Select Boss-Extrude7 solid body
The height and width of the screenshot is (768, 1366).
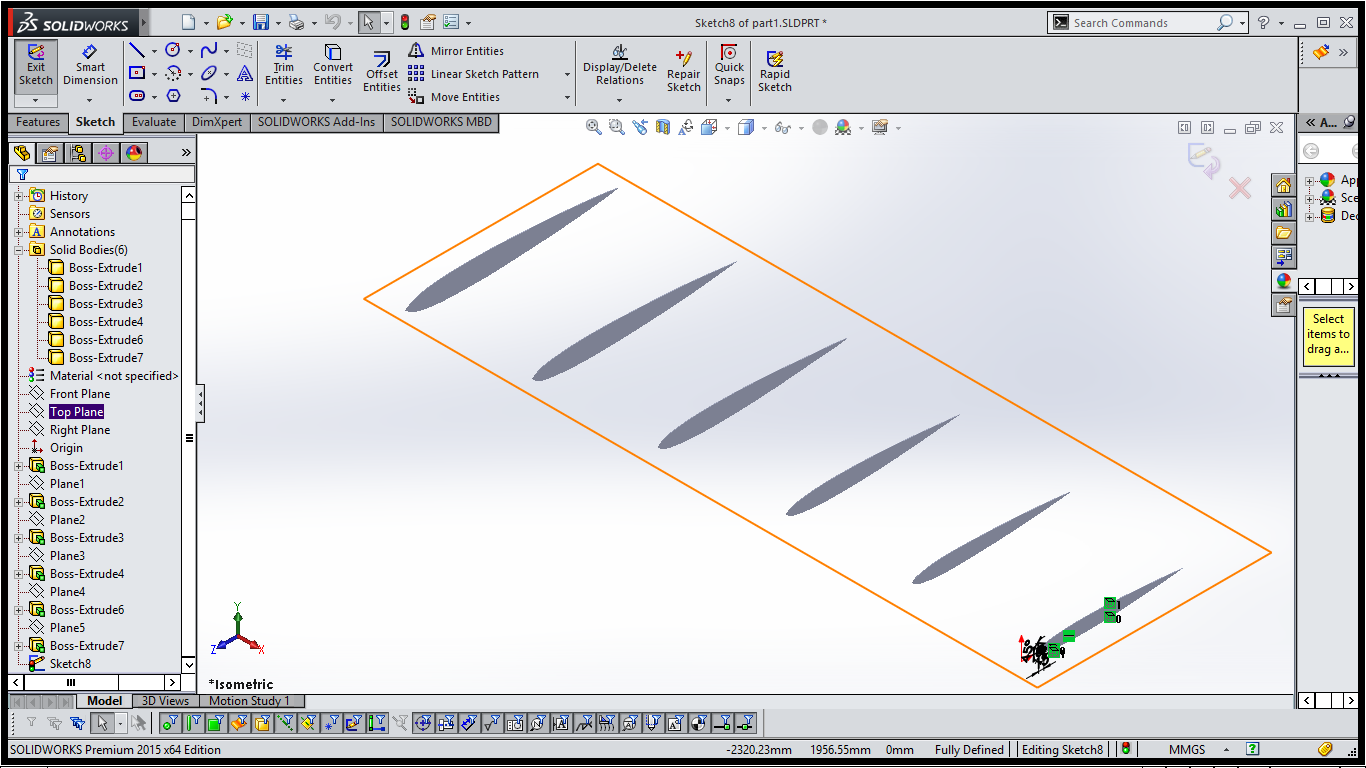[x=105, y=358]
